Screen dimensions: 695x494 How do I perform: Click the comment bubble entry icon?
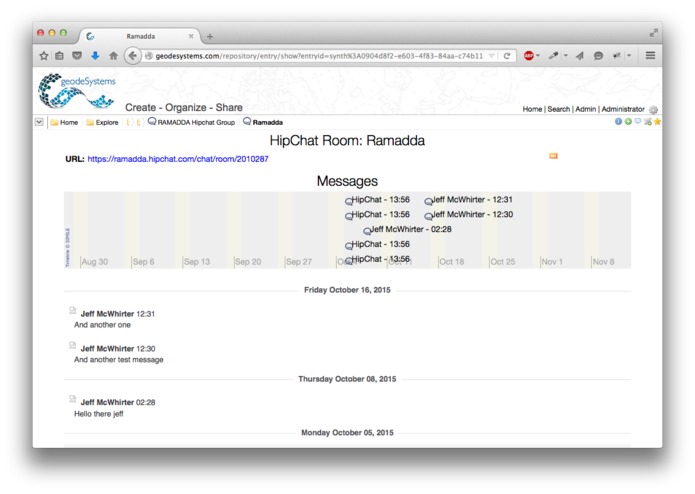click(x=638, y=121)
